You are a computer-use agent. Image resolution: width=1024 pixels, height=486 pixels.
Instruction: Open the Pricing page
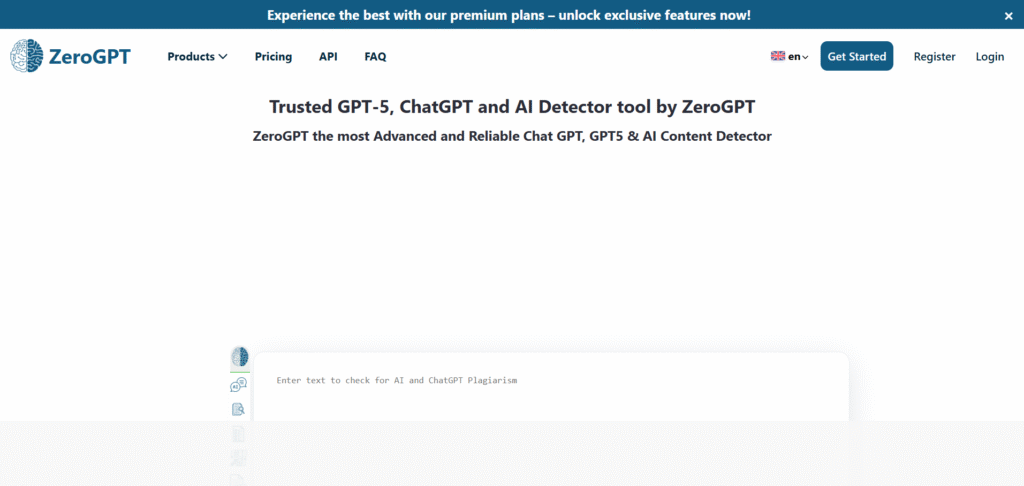point(273,57)
